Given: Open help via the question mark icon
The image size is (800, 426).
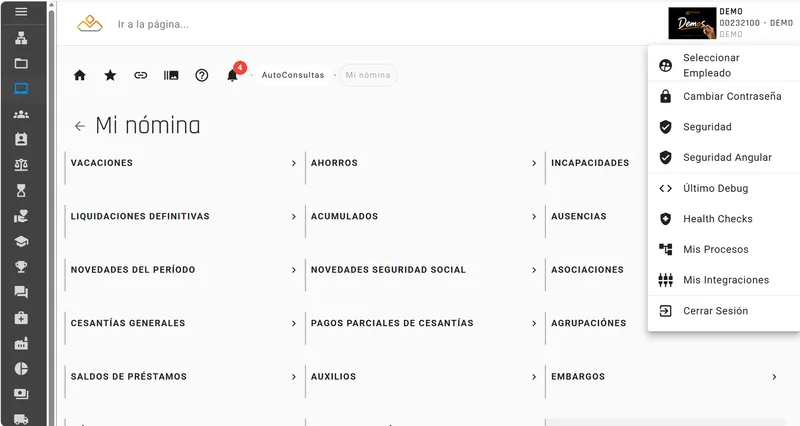Looking at the screenshot, I should [x=202, y=76].
